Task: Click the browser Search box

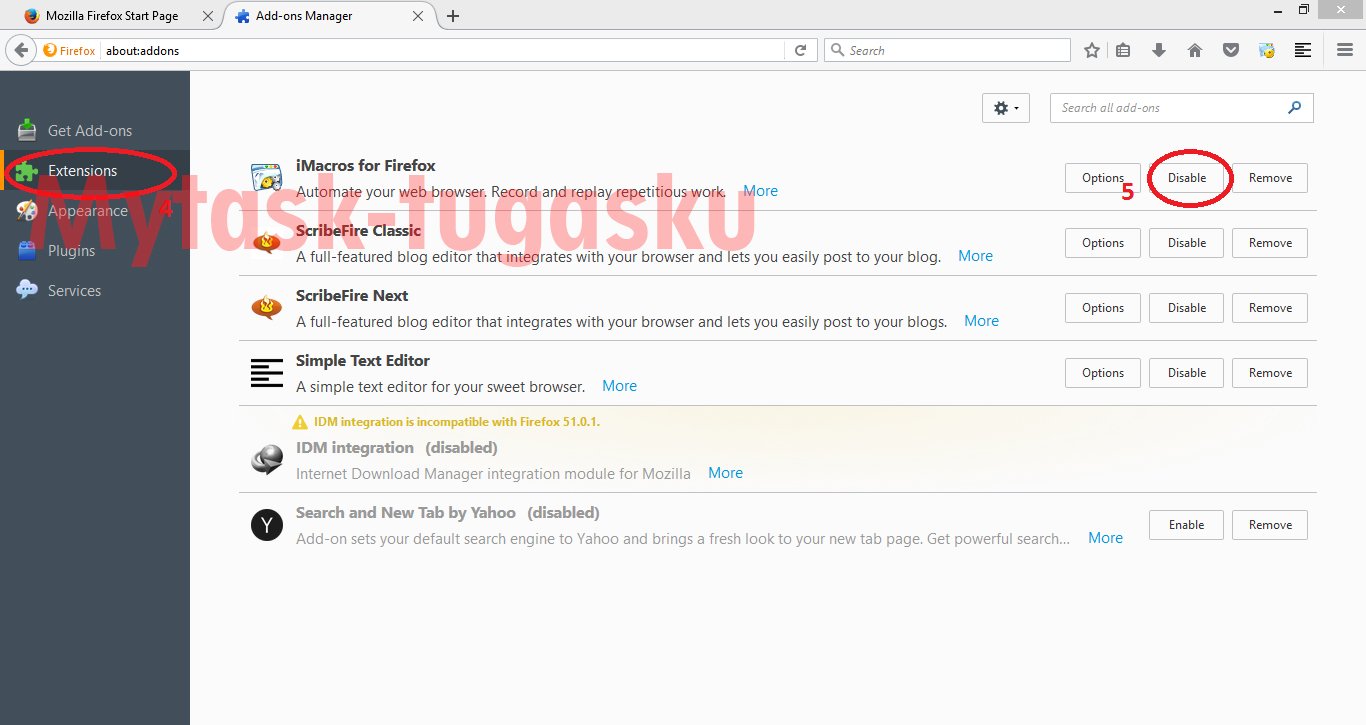Action: pos(947,50)
